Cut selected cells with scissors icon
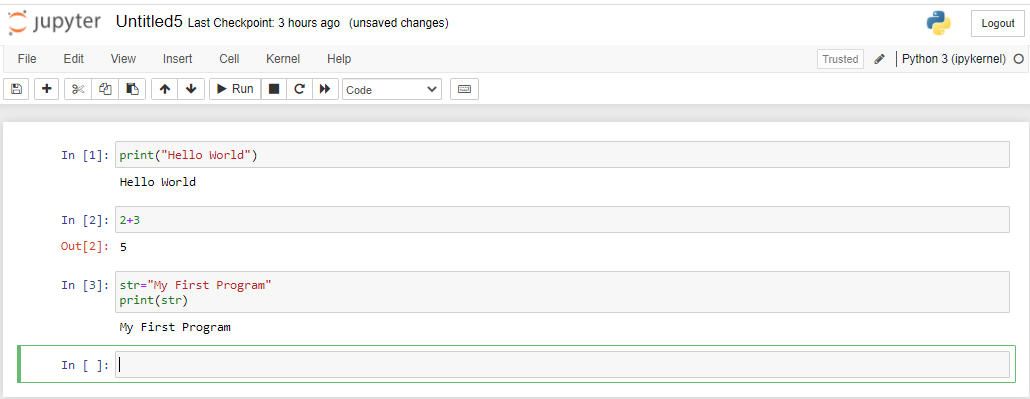Viewport: 1030px width, 399px height. [78, 89]
